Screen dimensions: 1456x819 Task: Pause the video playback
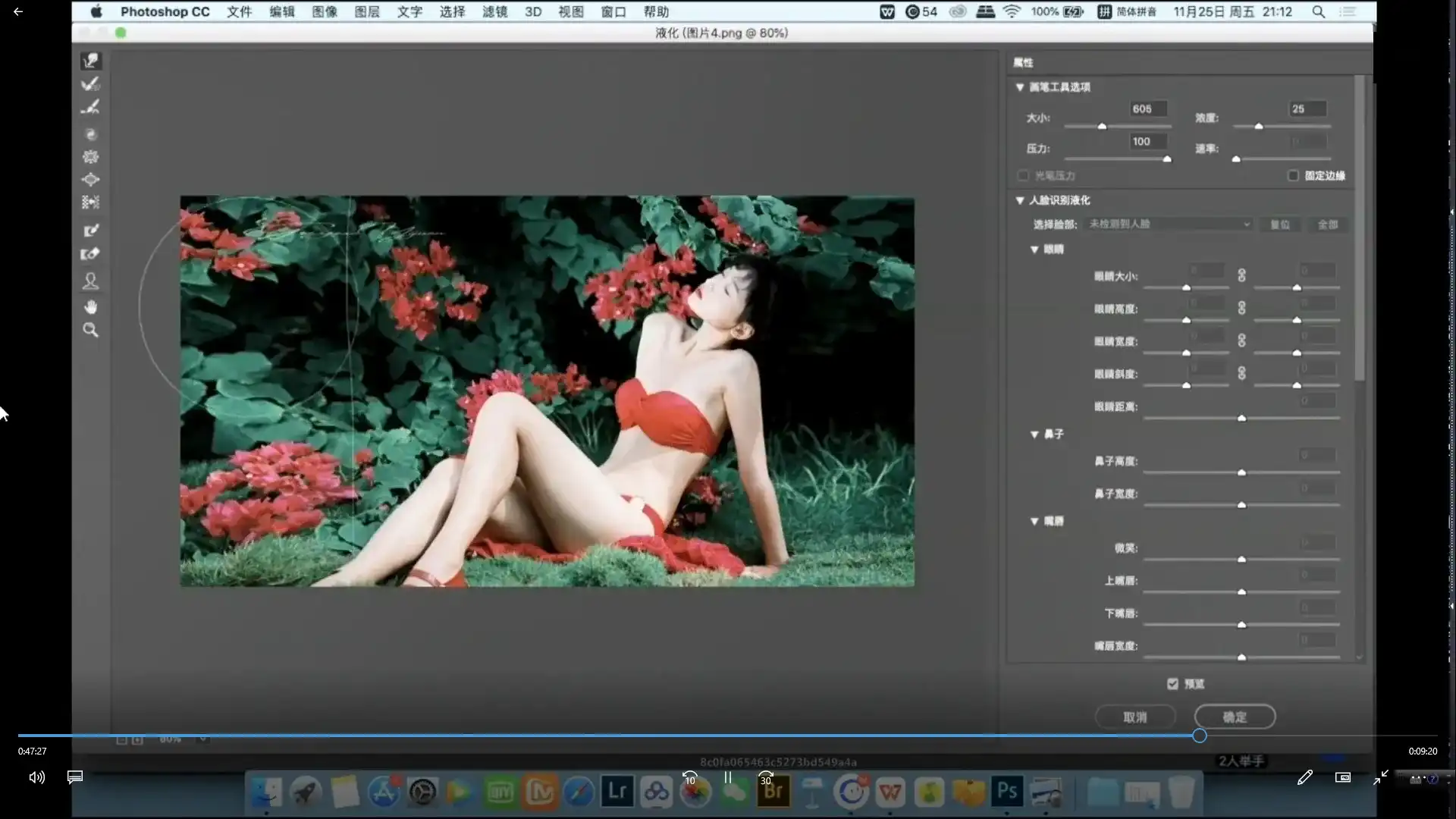tap(726, 777)
